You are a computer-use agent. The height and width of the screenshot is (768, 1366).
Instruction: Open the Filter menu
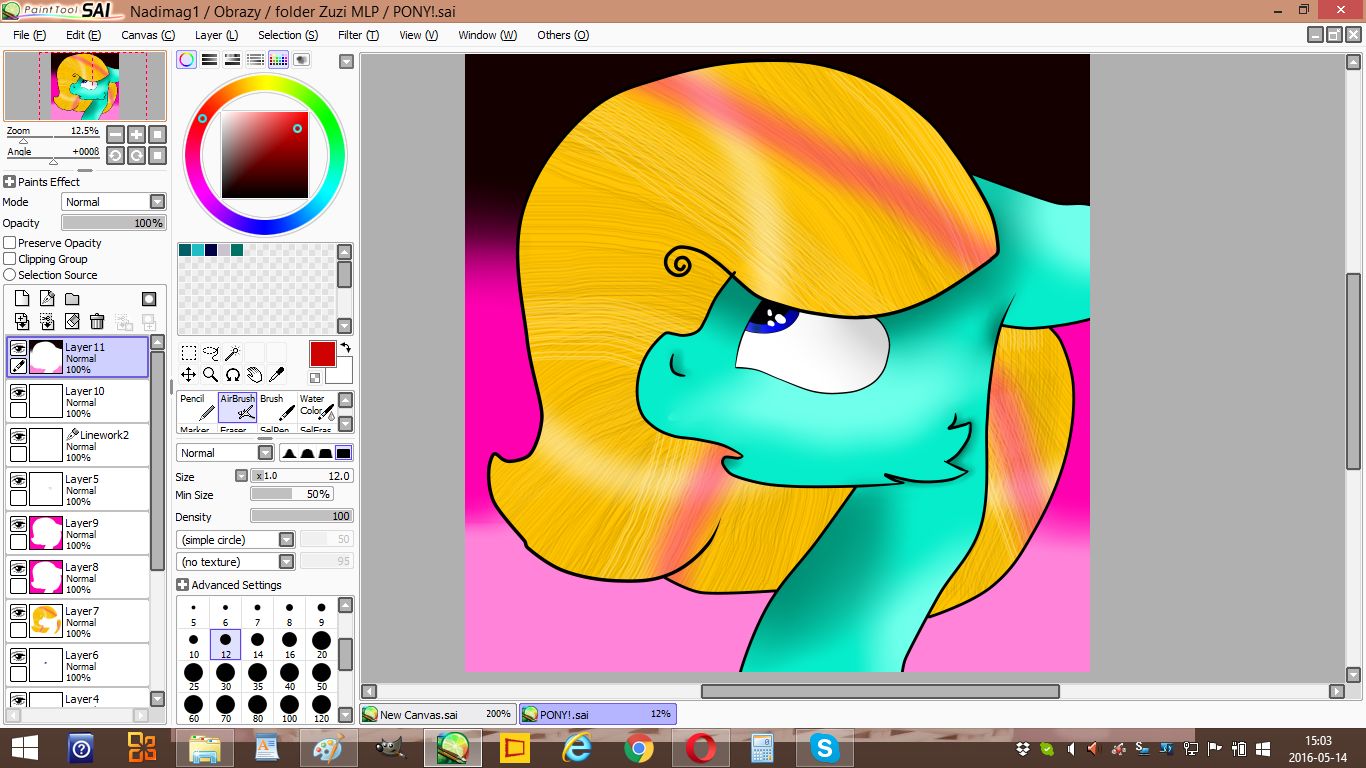click(358, 35)
